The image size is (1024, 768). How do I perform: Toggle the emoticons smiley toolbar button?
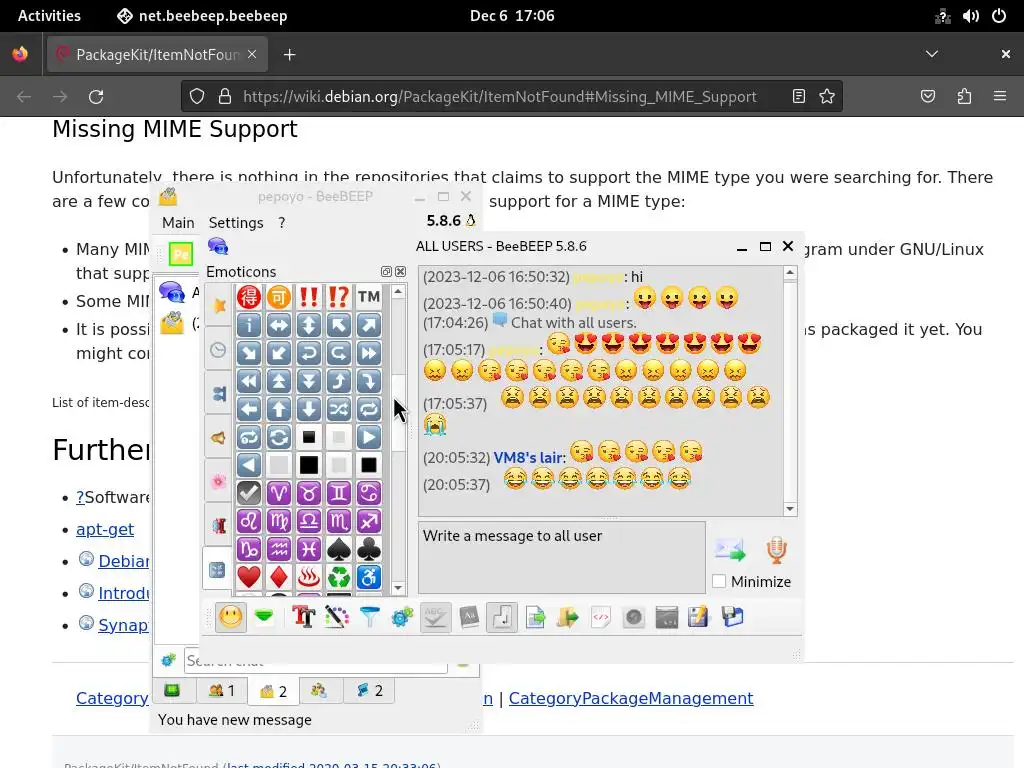coord(231,617)
